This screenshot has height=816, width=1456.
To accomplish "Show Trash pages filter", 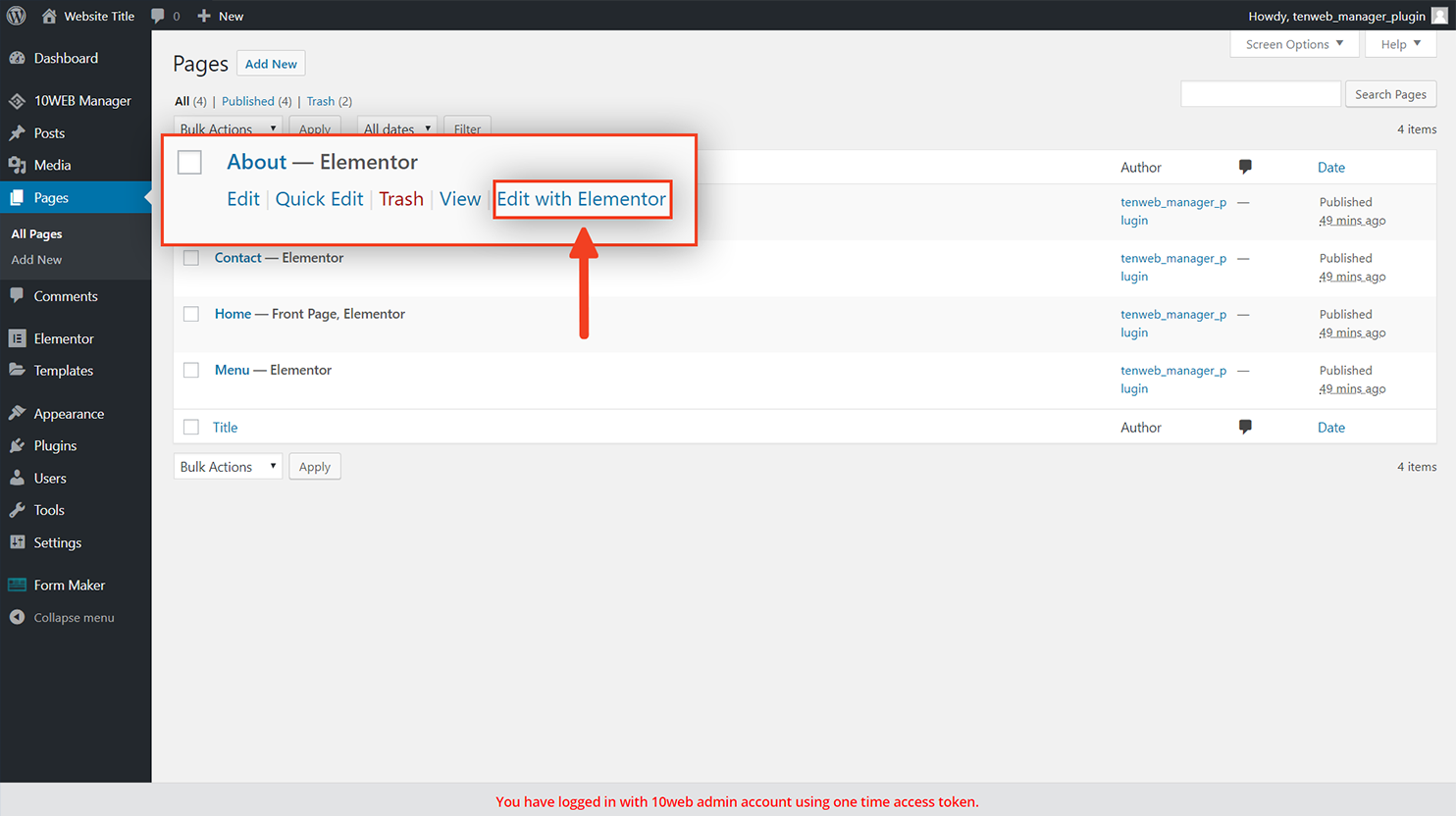I will 320,101.
